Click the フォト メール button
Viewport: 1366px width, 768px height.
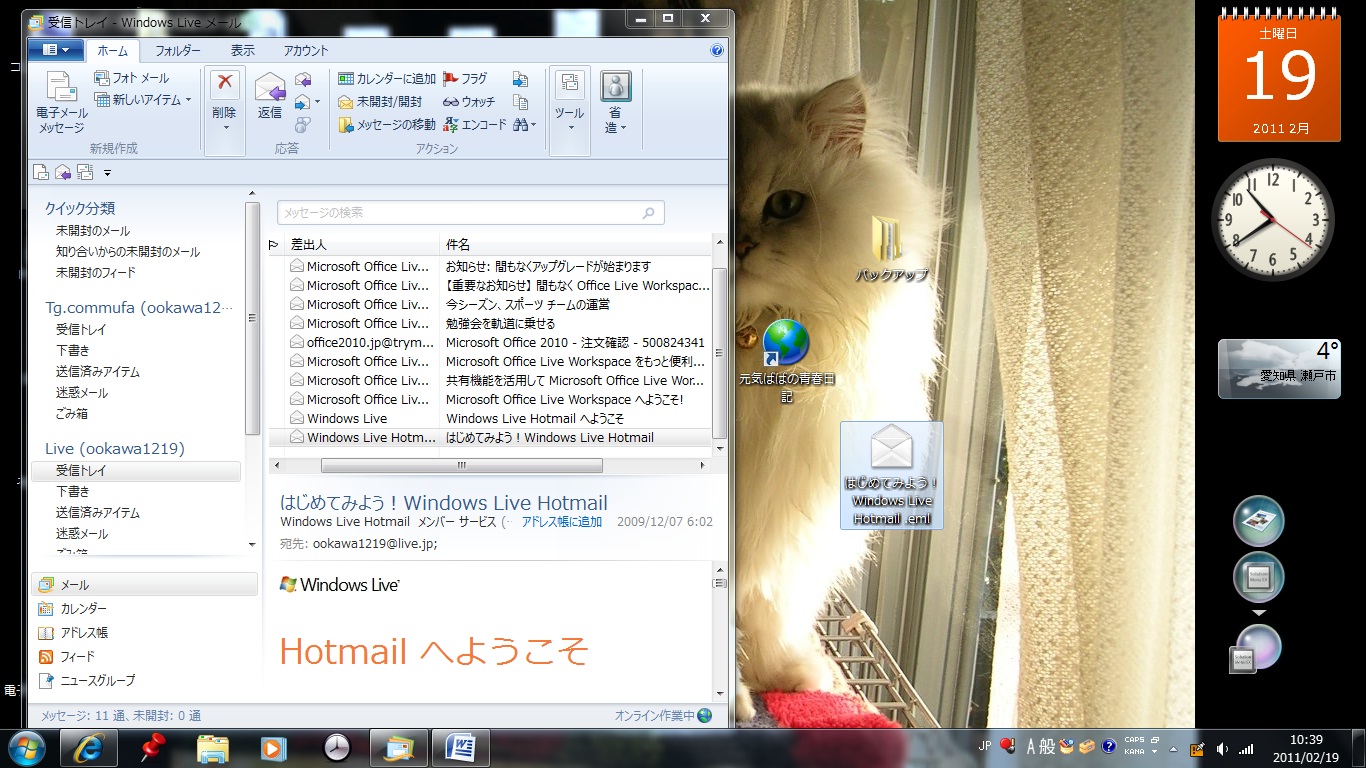pos(132,78)
